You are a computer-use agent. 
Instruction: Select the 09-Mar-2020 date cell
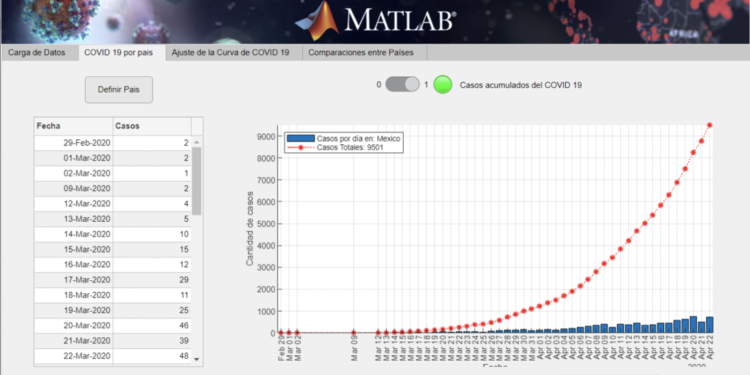click(74, 188)
